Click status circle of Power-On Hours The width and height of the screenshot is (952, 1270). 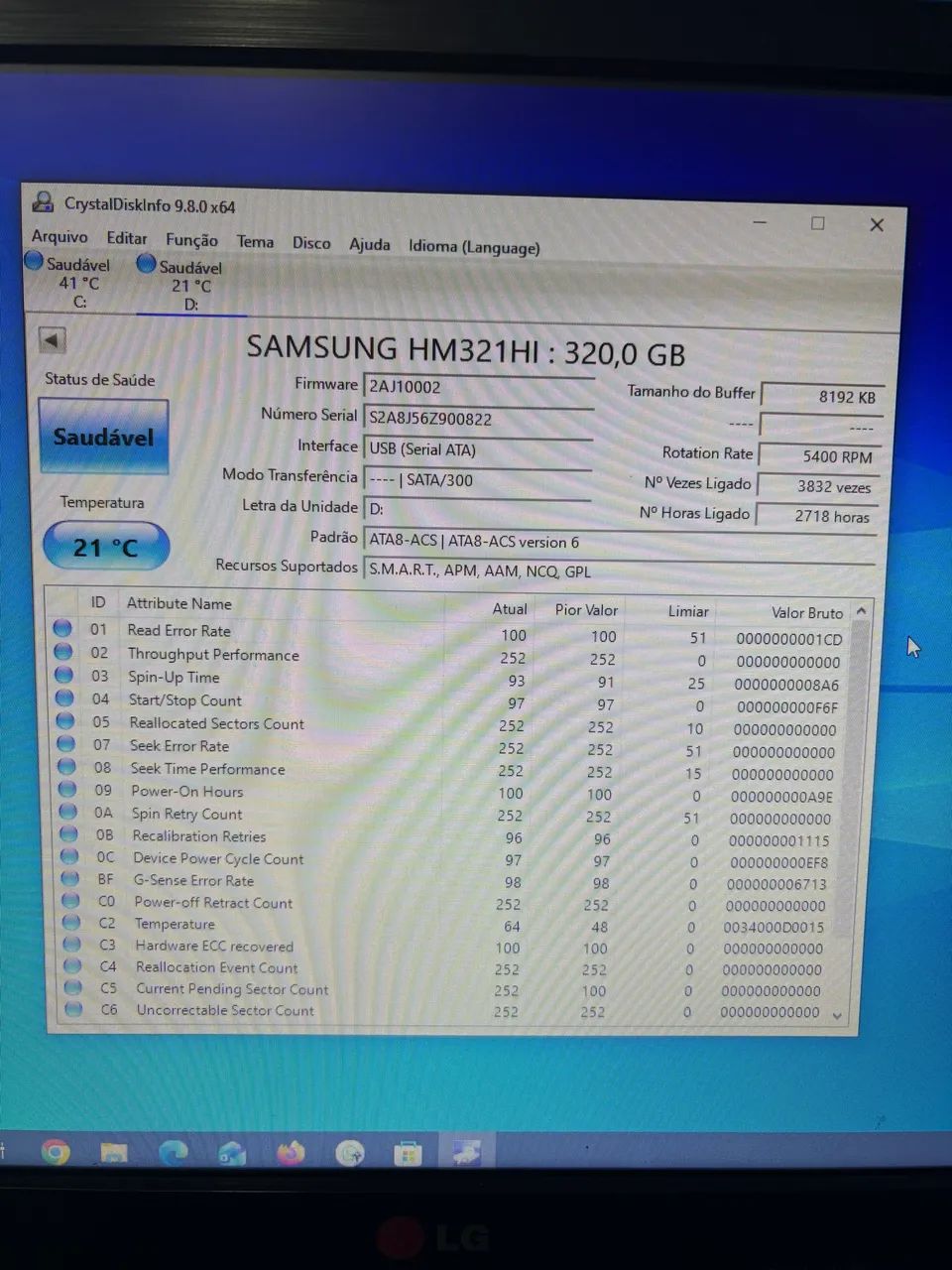pyautogui.click(x=67, y=789)
